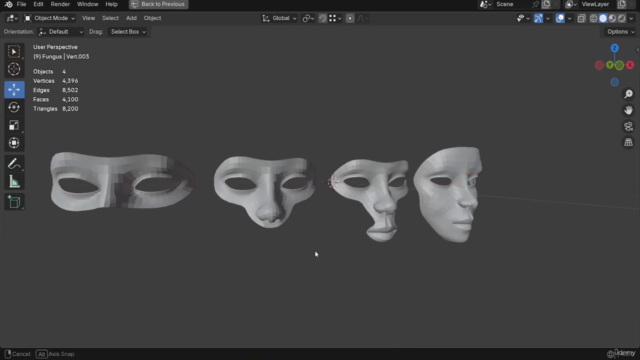Open the proportional falloff dropdown
Screen dimensions: 640x360
(x=363, y=18)
